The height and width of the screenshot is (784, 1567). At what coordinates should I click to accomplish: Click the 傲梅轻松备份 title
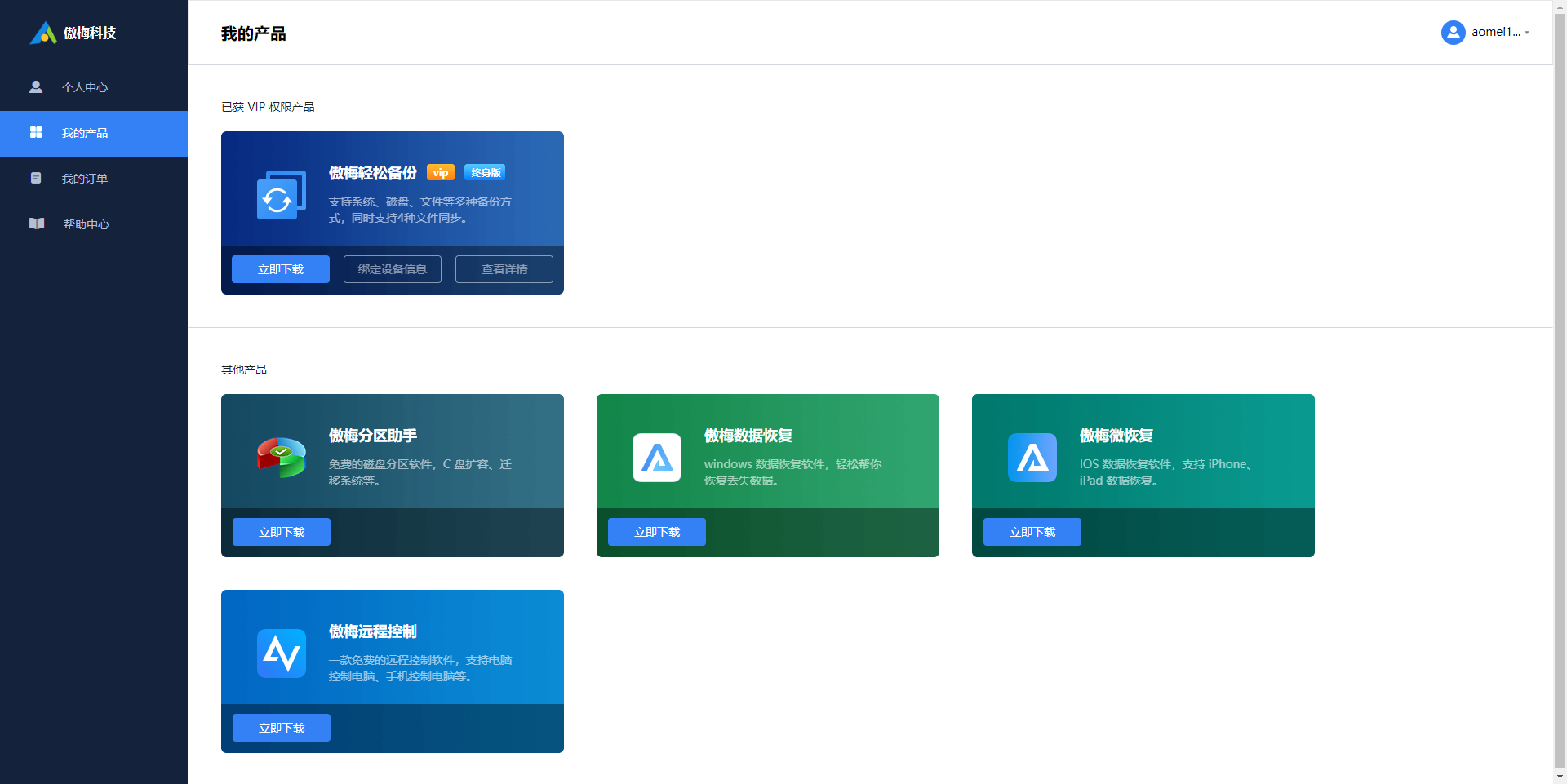373,173
